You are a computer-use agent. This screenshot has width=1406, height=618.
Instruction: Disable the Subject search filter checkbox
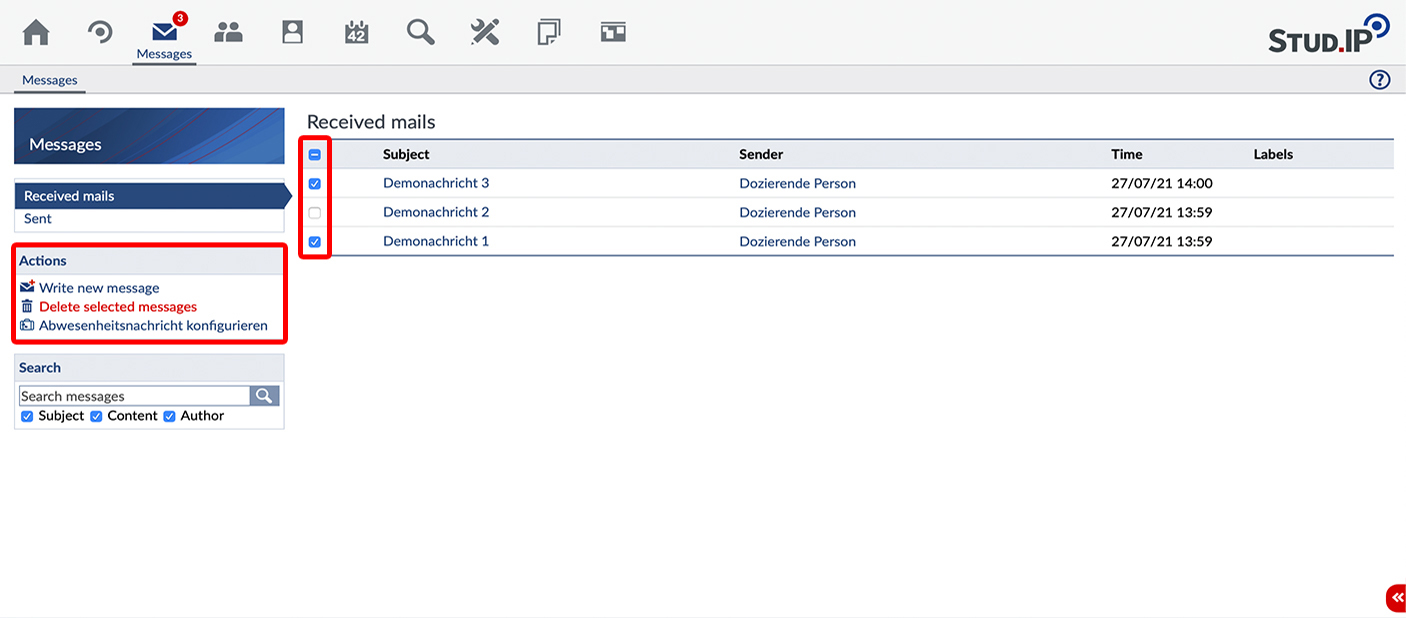point(27,417)
